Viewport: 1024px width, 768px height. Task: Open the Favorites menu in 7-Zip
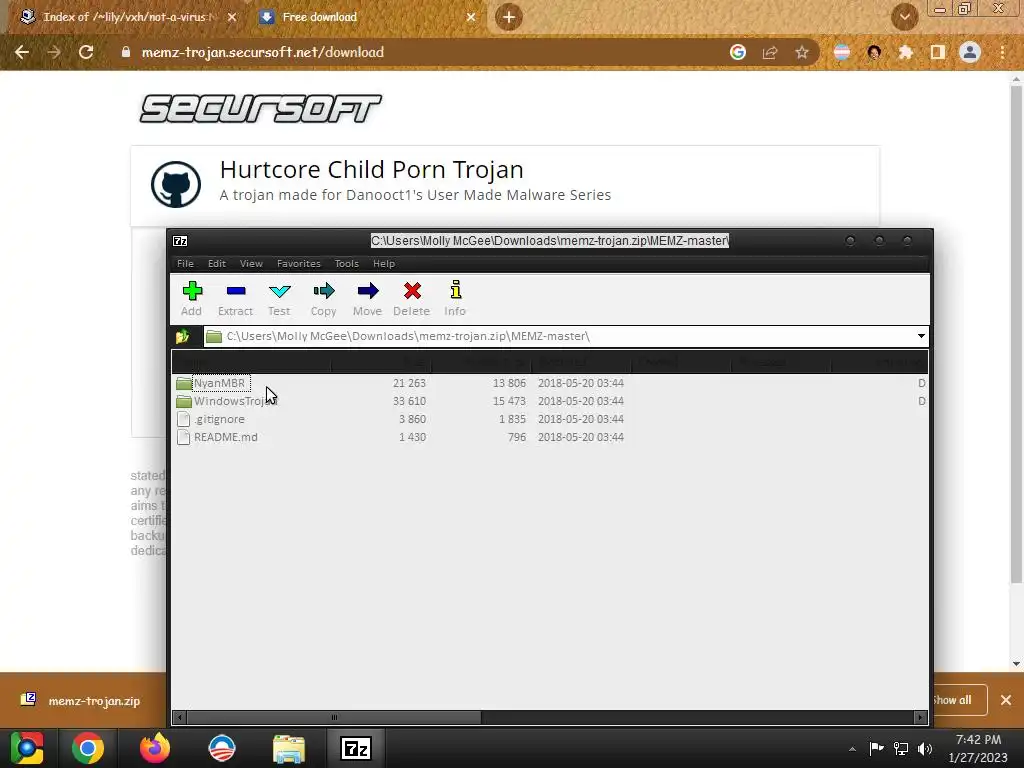pos(298,263)
